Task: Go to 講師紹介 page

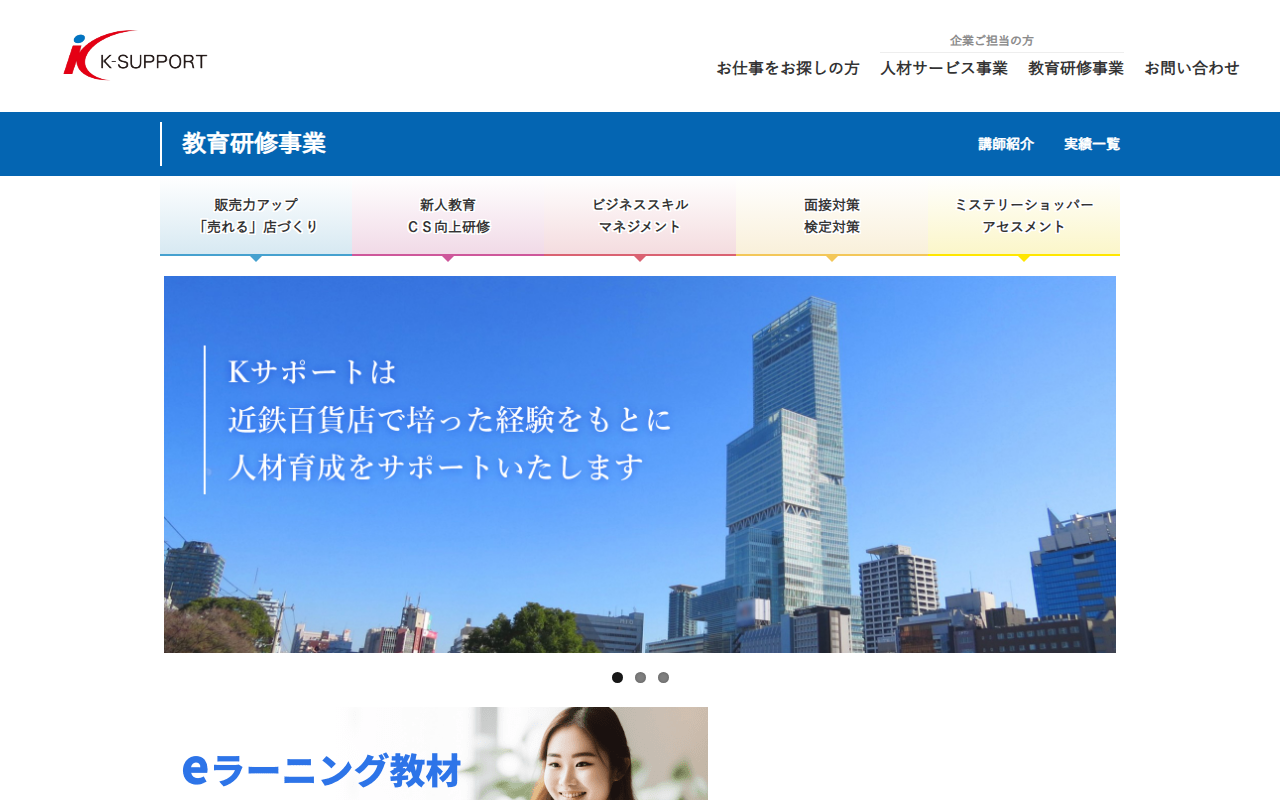Action: point(1006,144)
